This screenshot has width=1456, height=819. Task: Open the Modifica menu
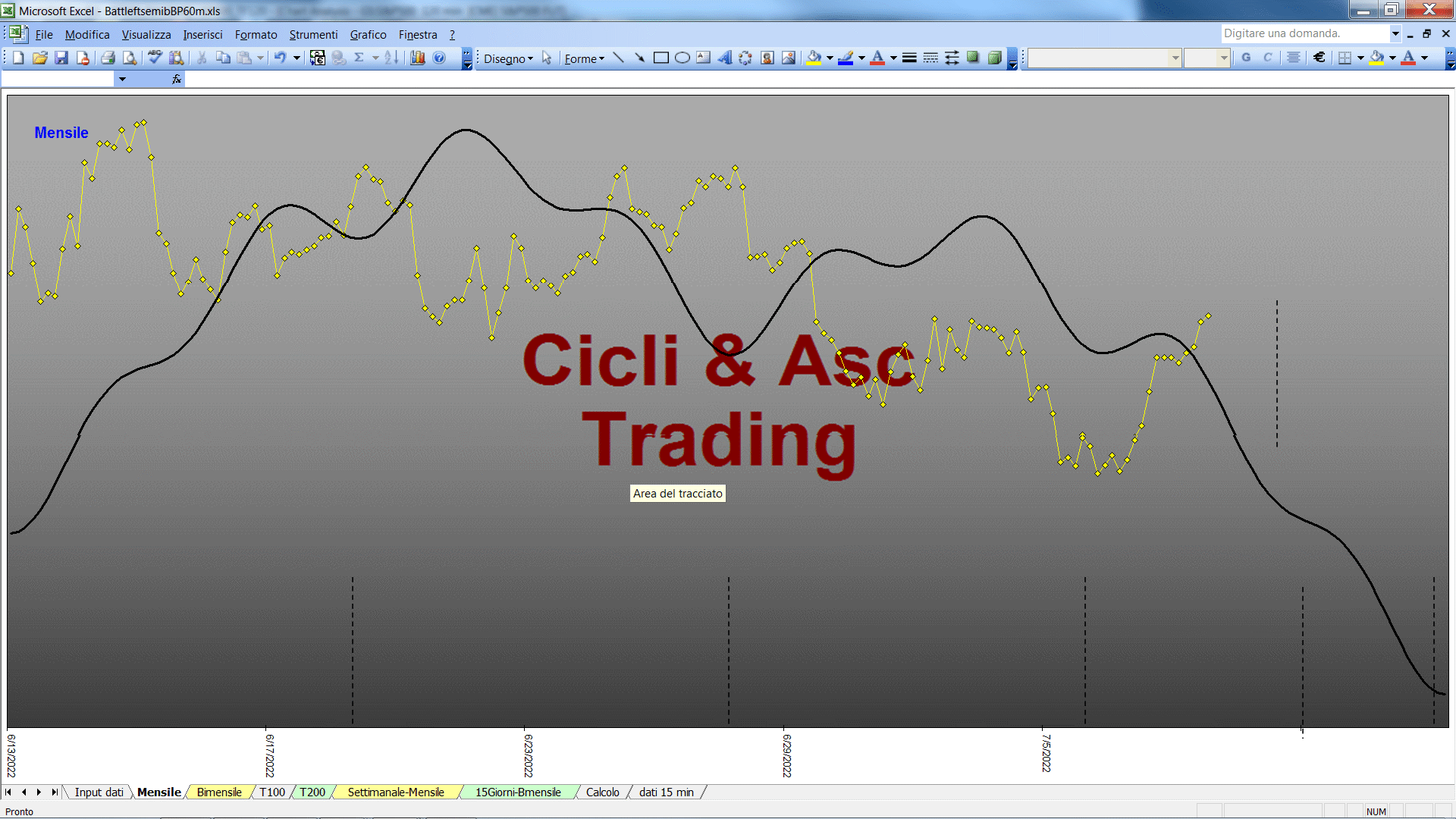[87, 34]
